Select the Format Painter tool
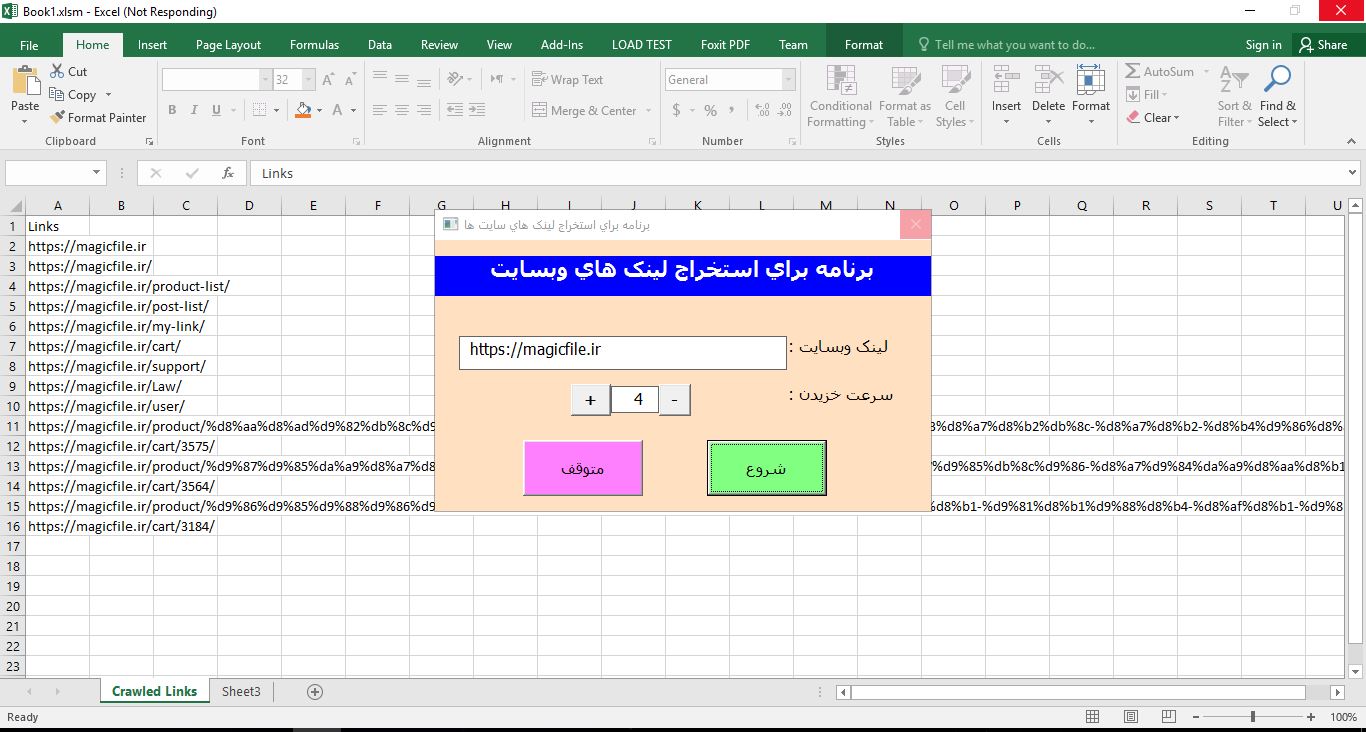This screenshot has height=732, width=1366. point(98,117)
